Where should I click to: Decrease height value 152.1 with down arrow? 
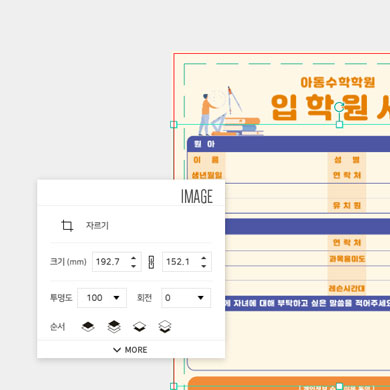[x=203, y=266]
